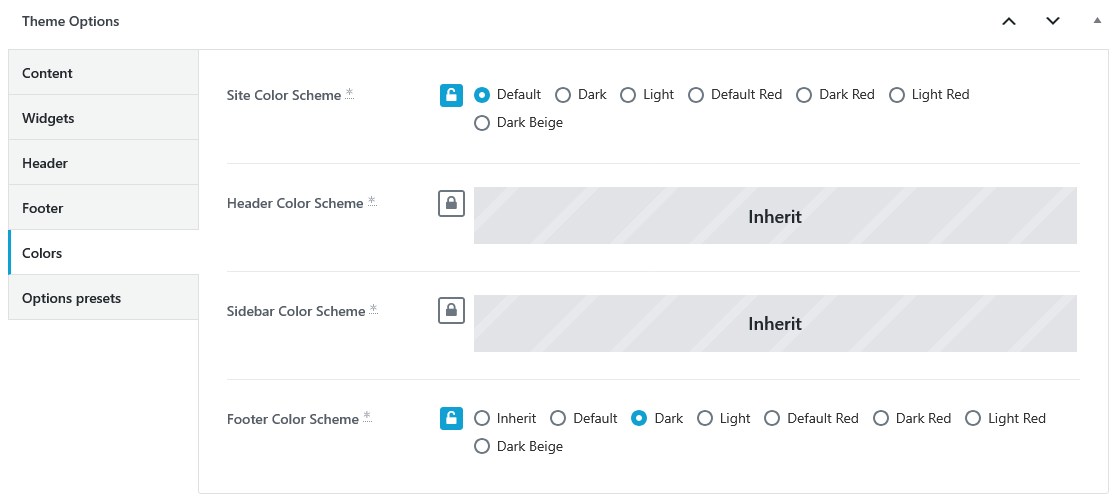Screen dimensions: 1114x503
Task: Click asterisk next to Site Color Scheme label
Action: pos(350,93)
